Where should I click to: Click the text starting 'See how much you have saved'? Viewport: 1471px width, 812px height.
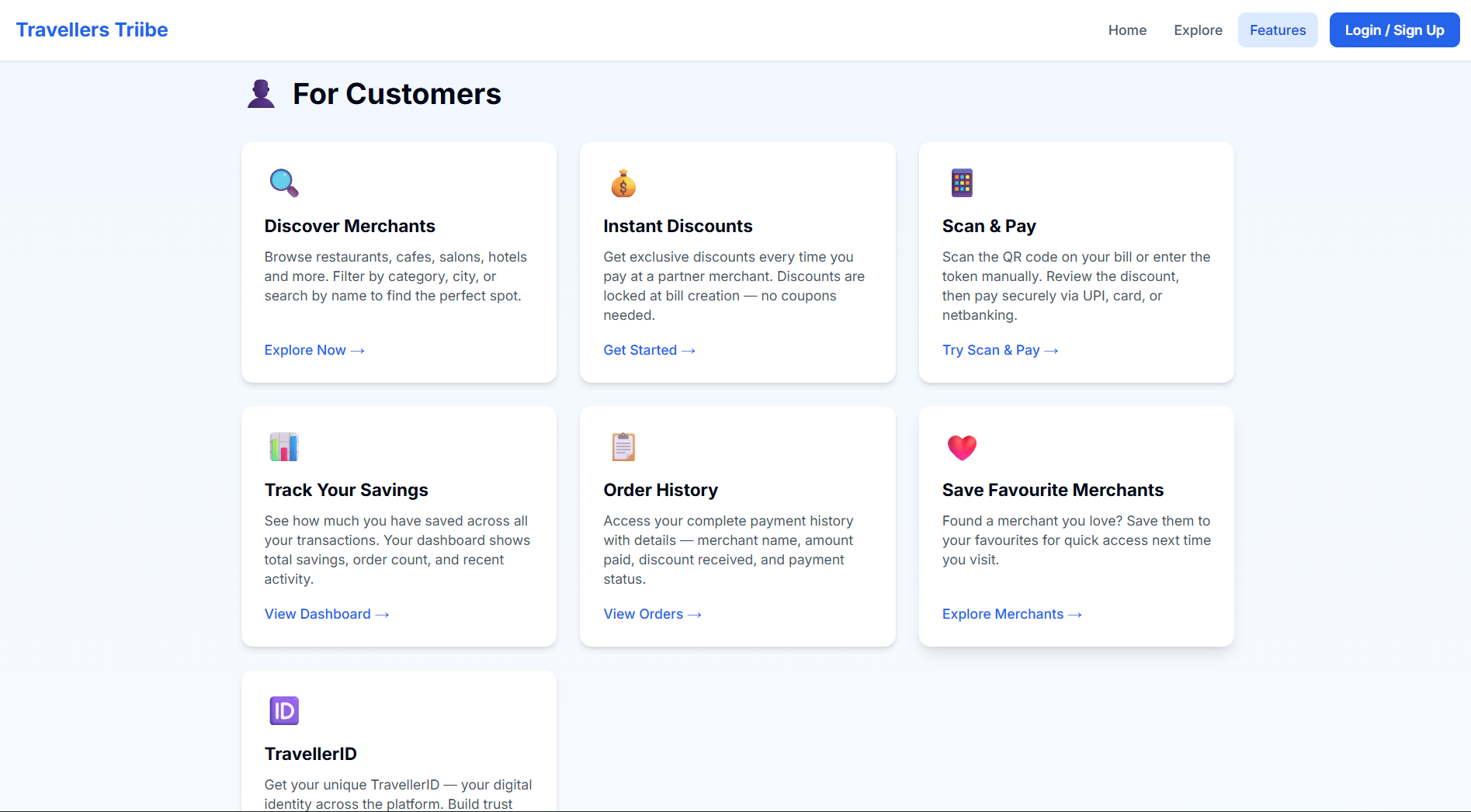pyautogui.click(x=397, y=550)
